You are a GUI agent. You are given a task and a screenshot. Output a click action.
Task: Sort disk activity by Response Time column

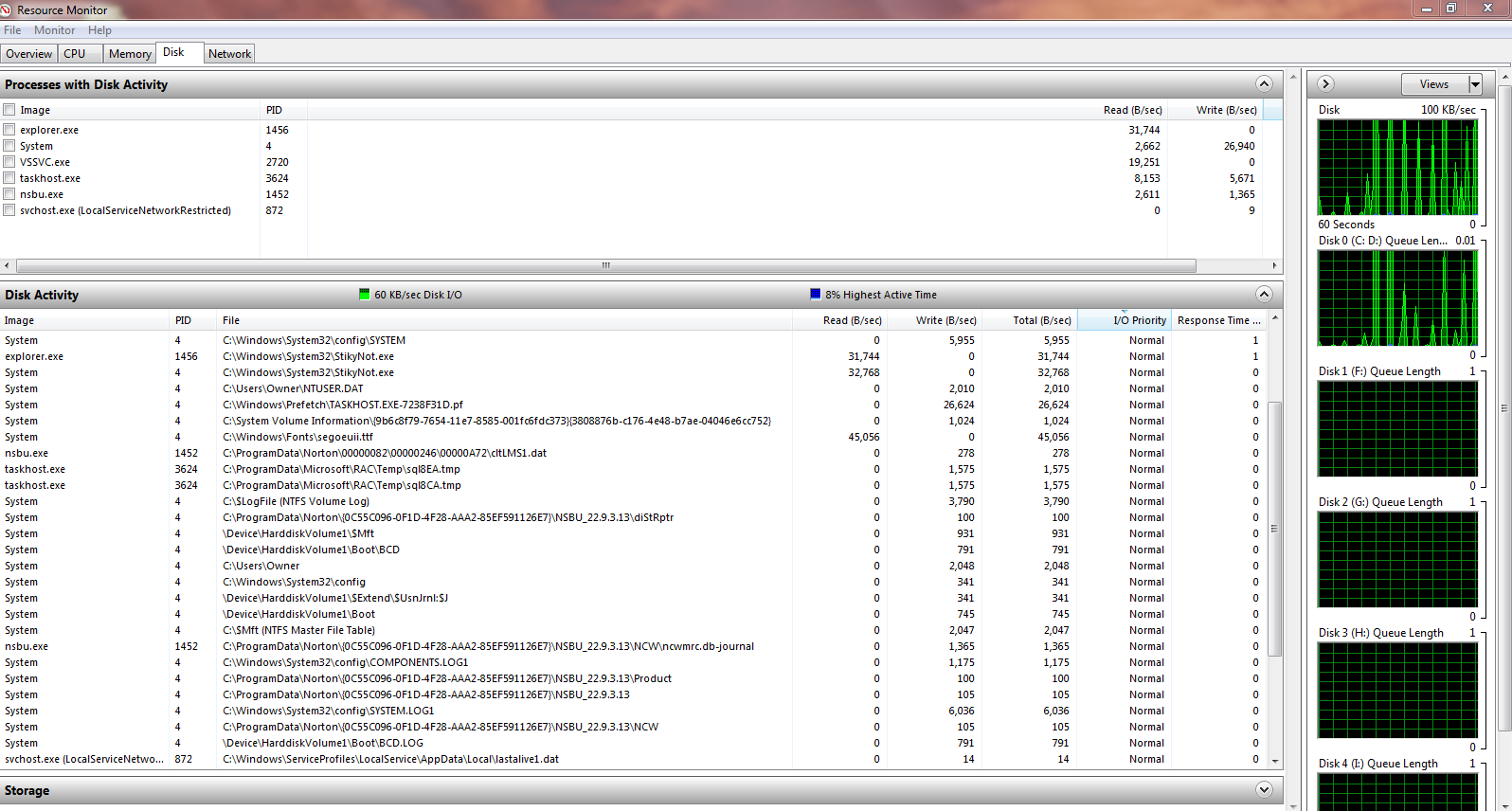pyautogui.click(x=1218, y=320)
